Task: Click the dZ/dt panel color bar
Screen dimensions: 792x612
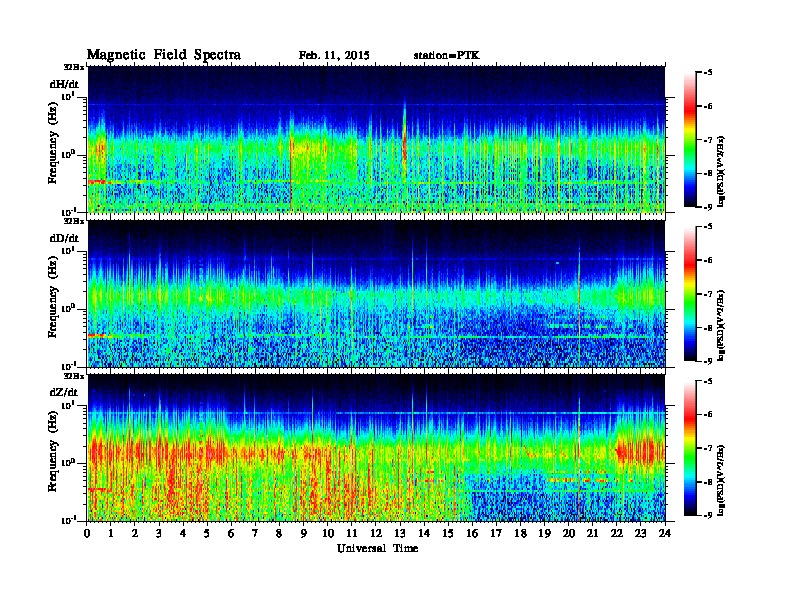Action: pyautogui.click(x=689, y=447)
